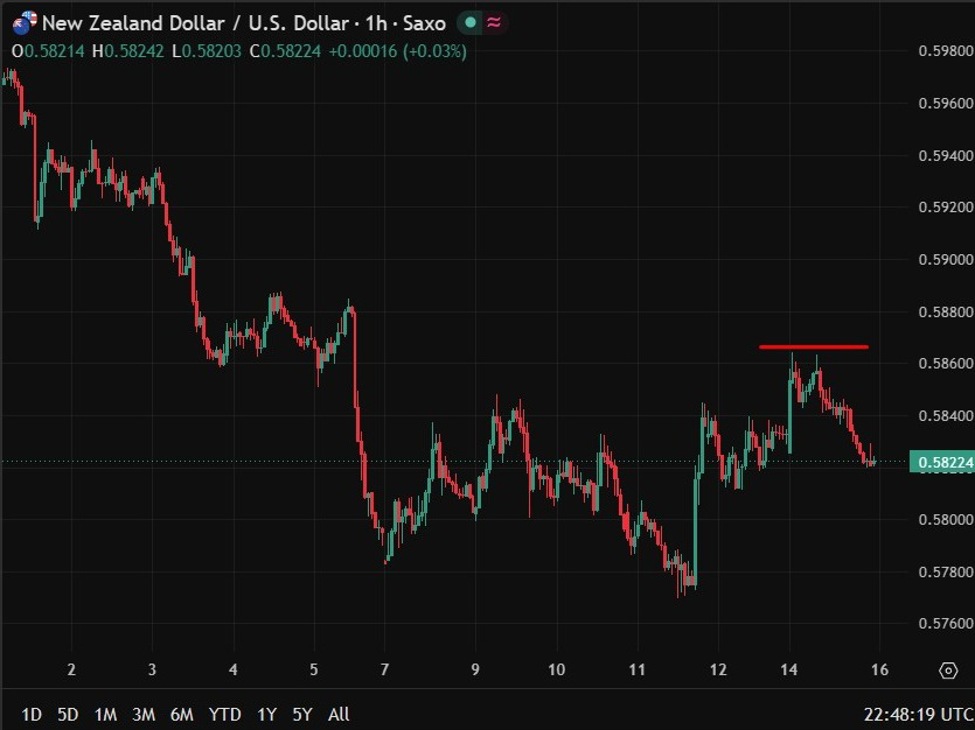Click the NZD/USD currency flag icon
This screenshot has height=730, width=975.
(24, 22)
